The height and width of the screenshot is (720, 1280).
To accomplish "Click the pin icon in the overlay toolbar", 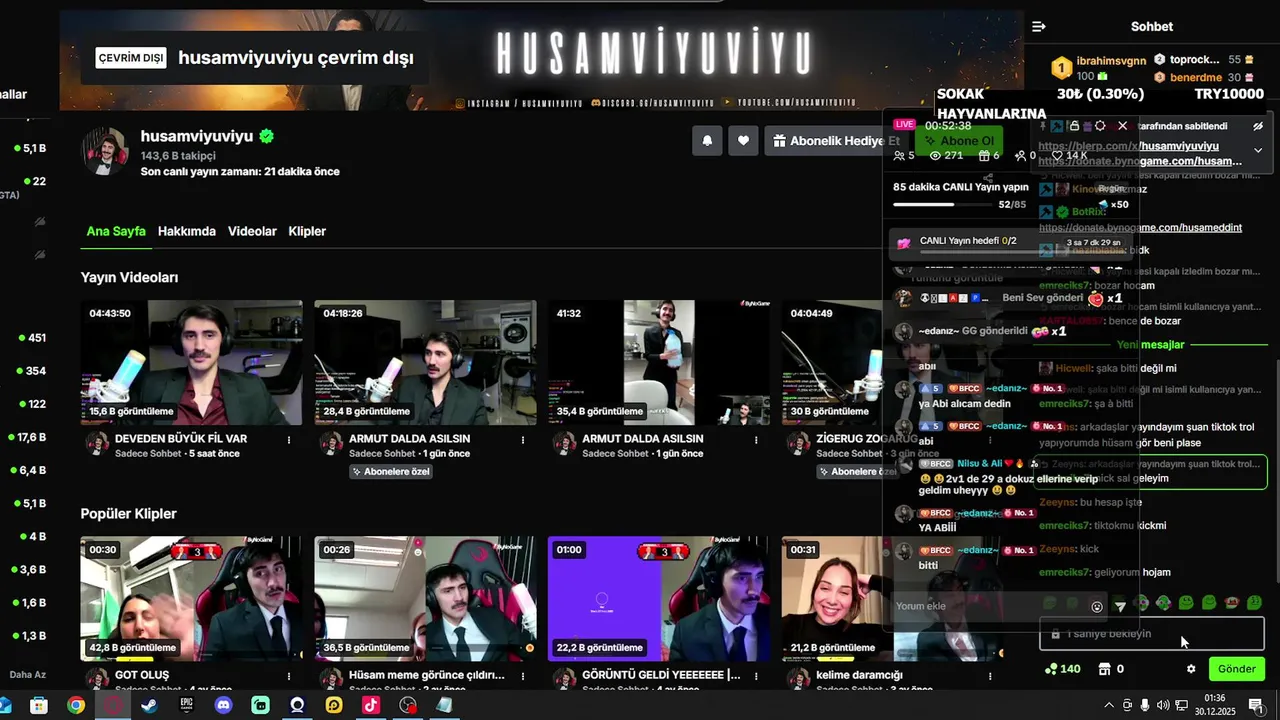I will tap(1042, 126).
